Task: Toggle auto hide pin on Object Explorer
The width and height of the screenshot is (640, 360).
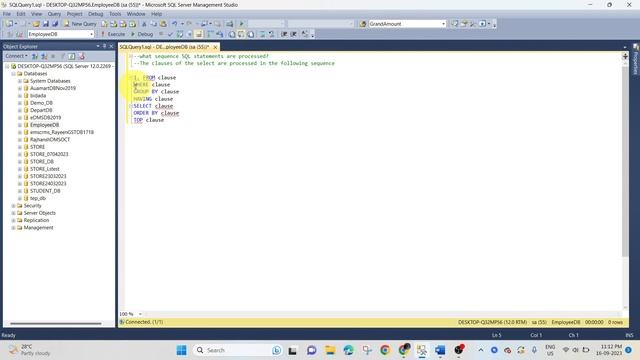Action: [x=104, y=46]
